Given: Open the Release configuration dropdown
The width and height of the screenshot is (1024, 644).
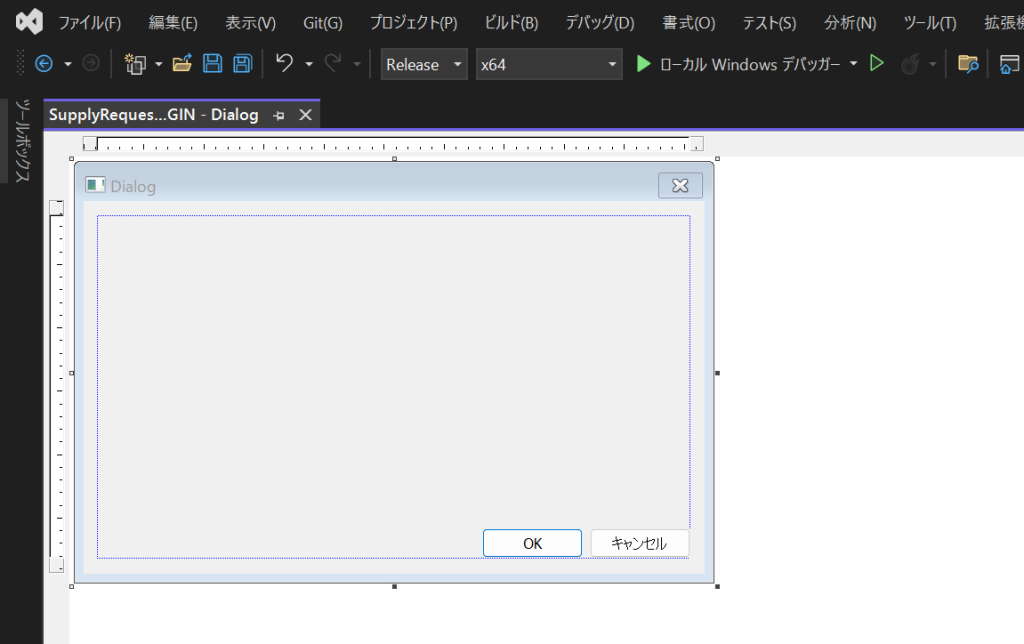Looking at the screenshot, I should tap(424, 64).
